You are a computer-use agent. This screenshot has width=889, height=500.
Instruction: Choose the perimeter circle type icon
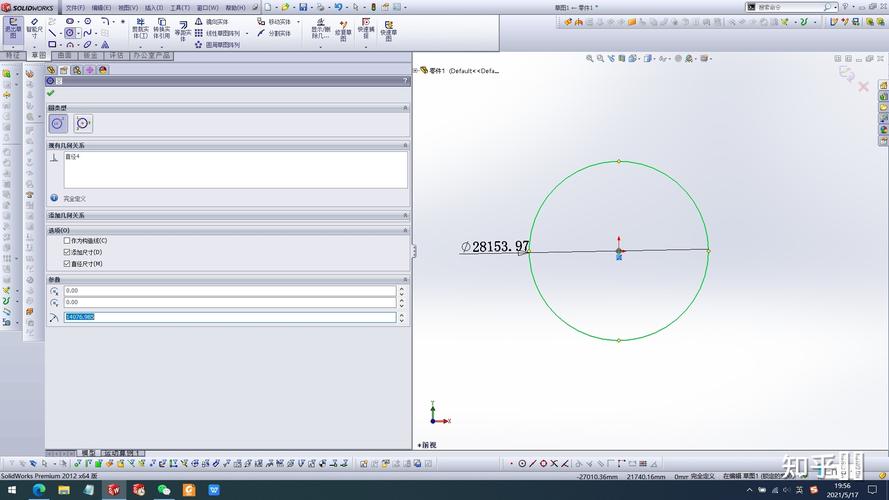click(x=83, y=124)
